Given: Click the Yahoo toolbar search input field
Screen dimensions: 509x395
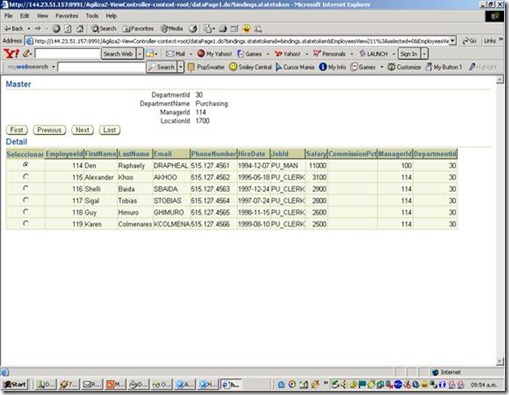Looking at the screenshot, I should tap(68, 54).
